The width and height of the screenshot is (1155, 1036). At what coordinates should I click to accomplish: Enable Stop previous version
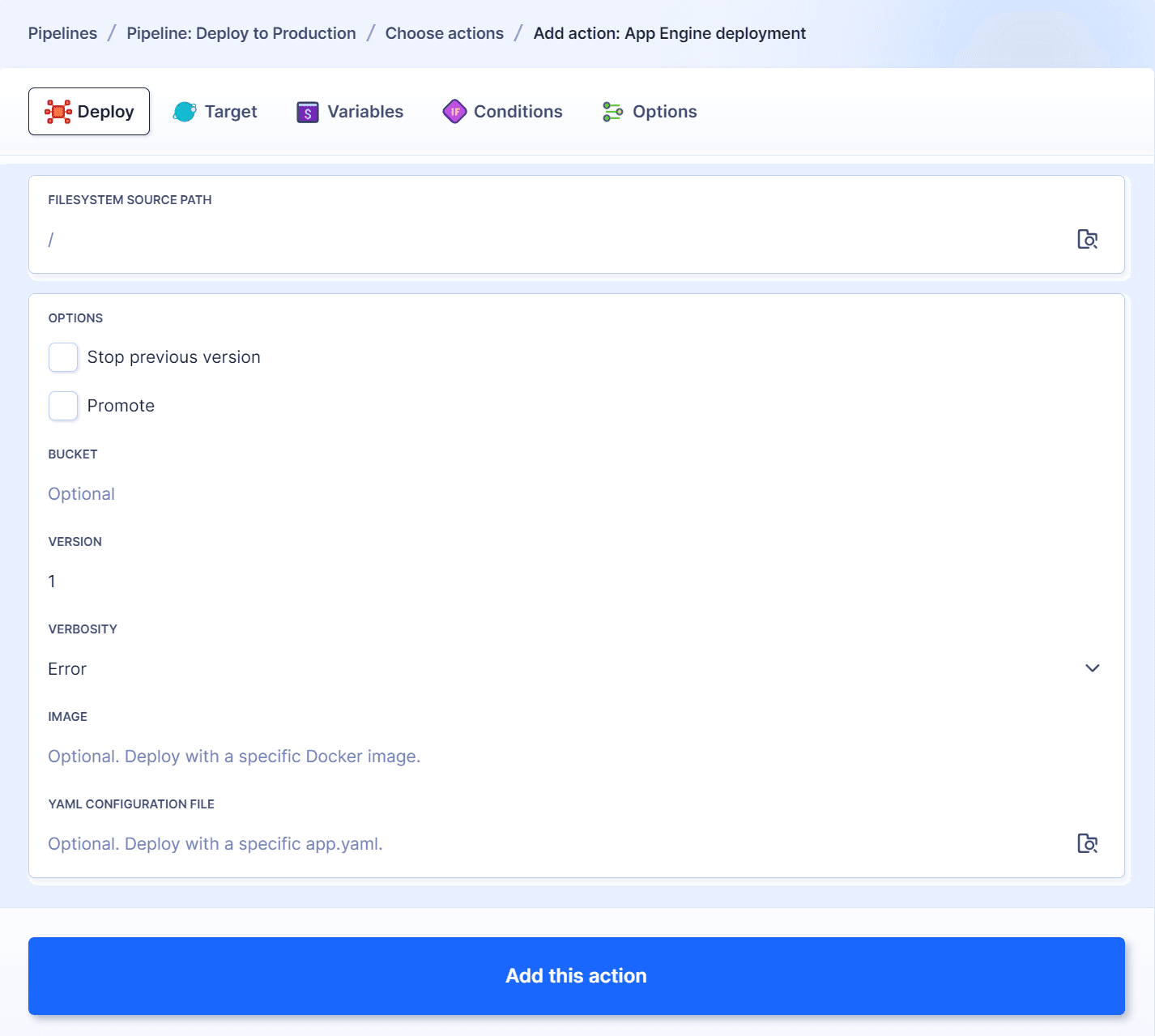pos(63,357)
